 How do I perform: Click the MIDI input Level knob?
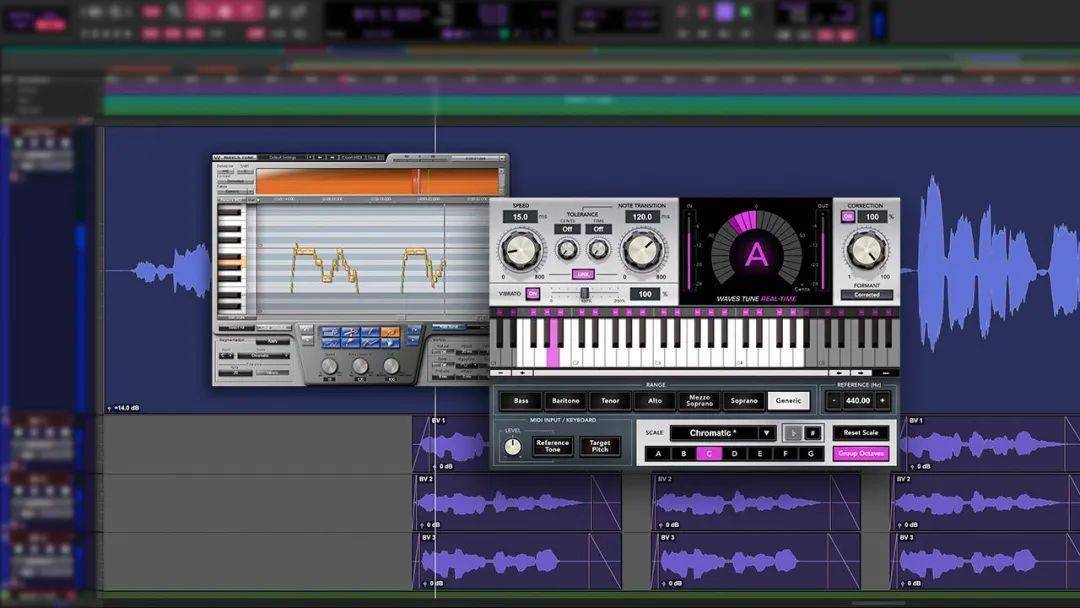(513, 447)
